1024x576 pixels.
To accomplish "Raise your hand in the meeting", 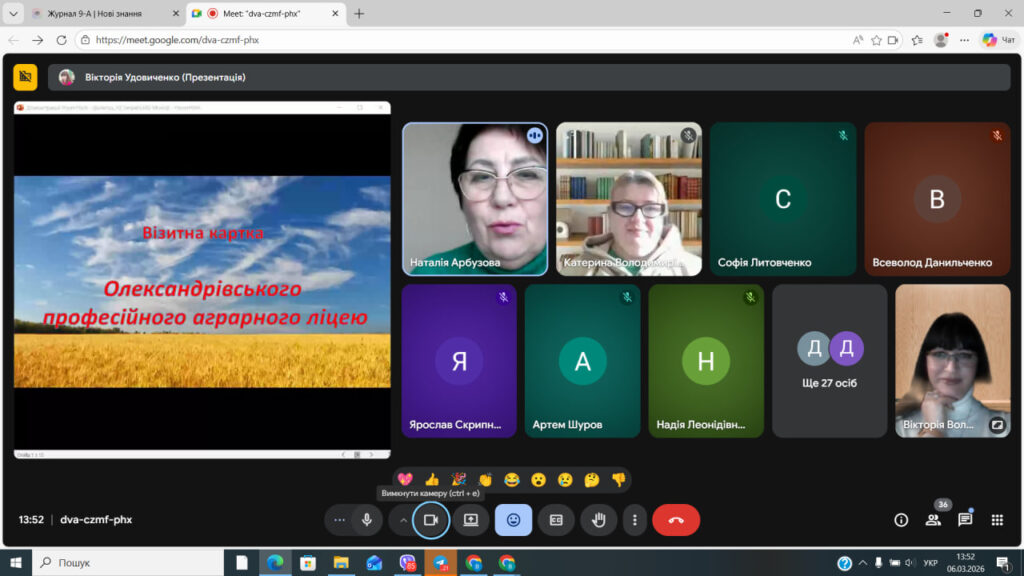I will (x=598, y=520).
